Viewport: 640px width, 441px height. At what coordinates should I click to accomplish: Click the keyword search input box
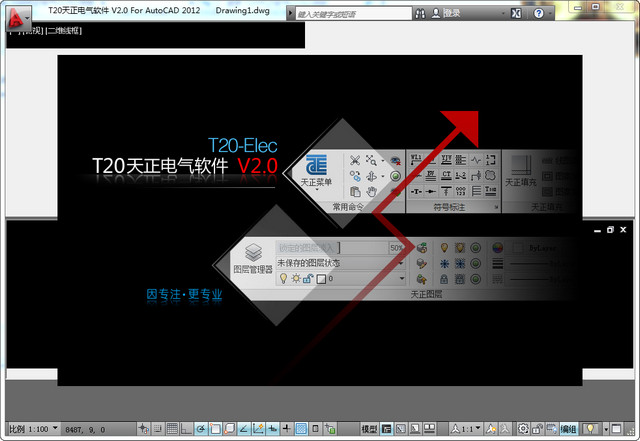click(x=353, y=14)
